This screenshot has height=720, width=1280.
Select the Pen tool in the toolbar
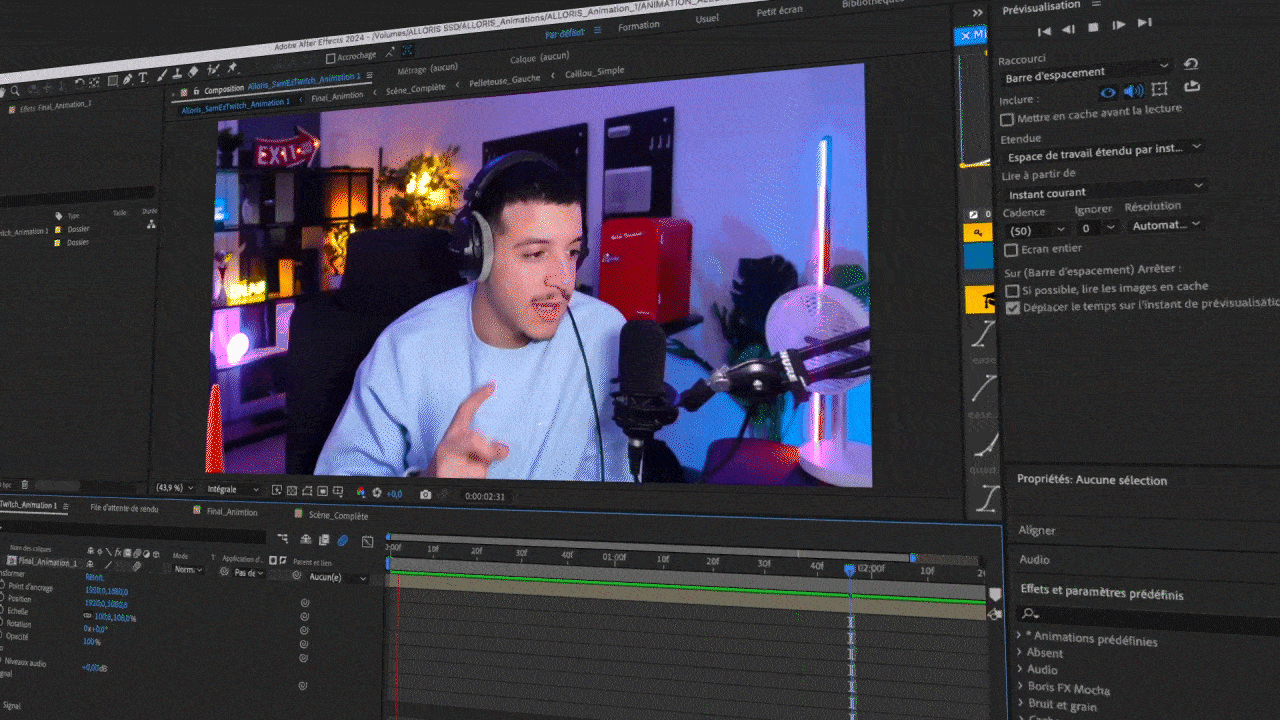tap(127, 79)
